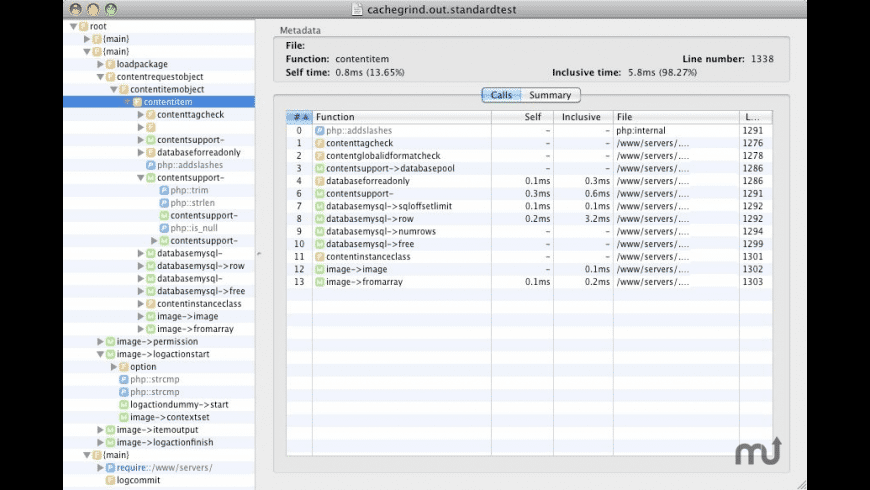Click the contentrequestobject function icon
The image size is (870, 490).
[x=110, y=77]
